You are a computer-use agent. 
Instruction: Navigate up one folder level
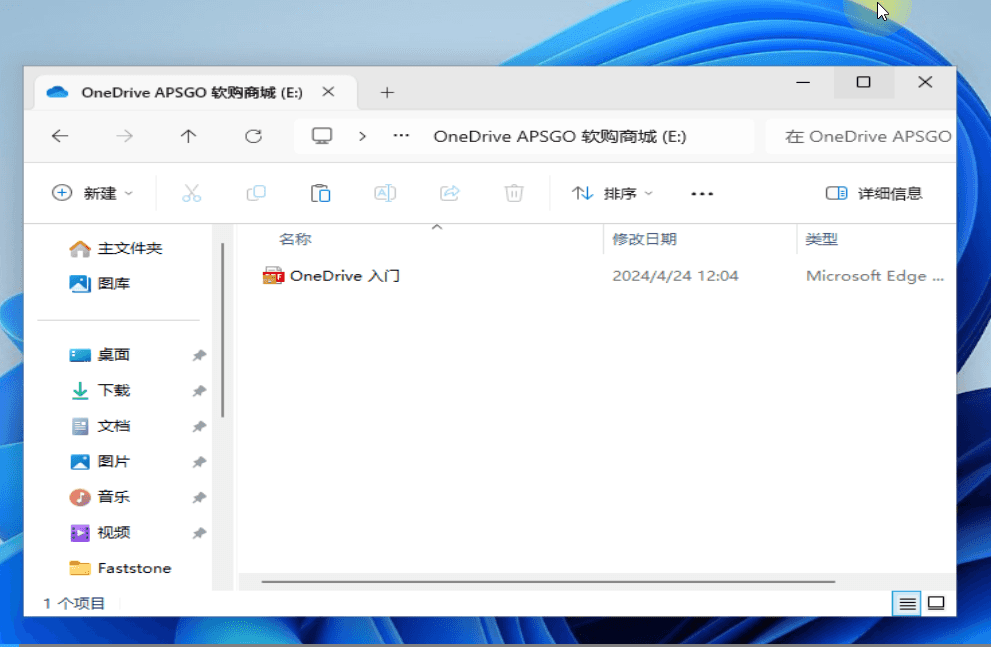pyautogui.click(x=188, y=136)
